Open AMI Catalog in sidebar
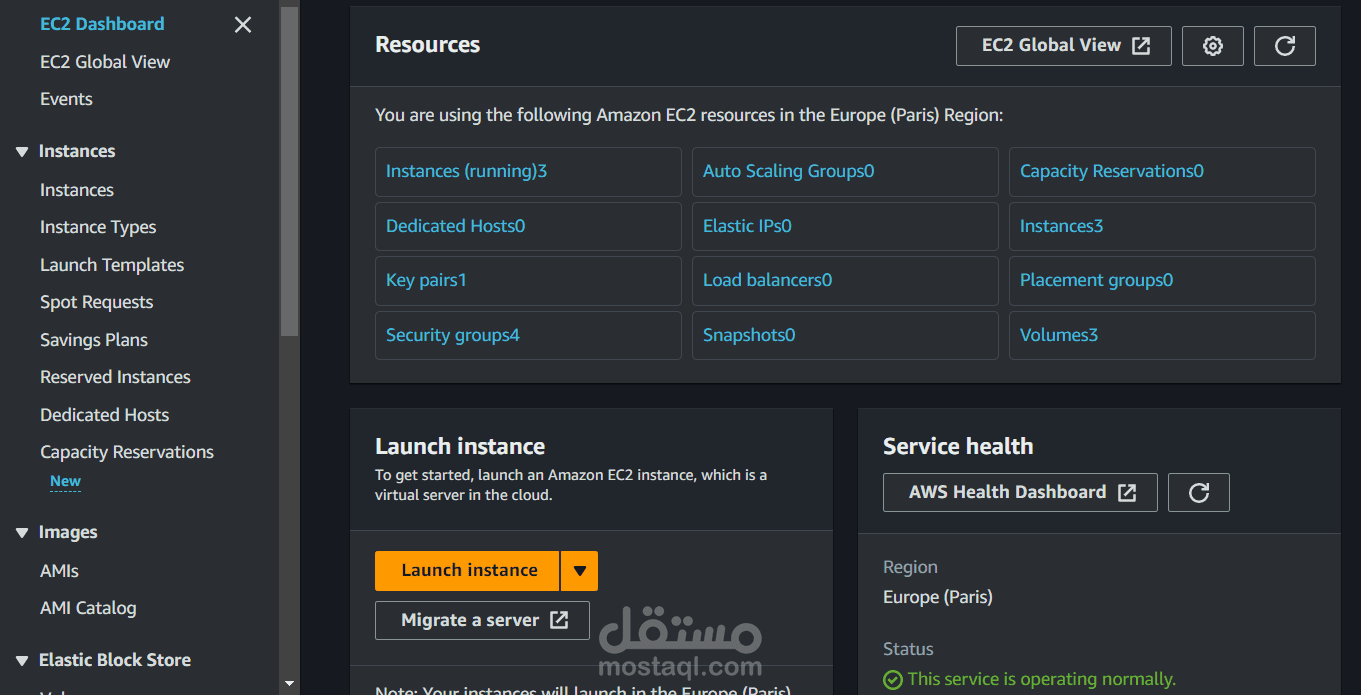The image size is (1361, 695). (x=88, y=608)
